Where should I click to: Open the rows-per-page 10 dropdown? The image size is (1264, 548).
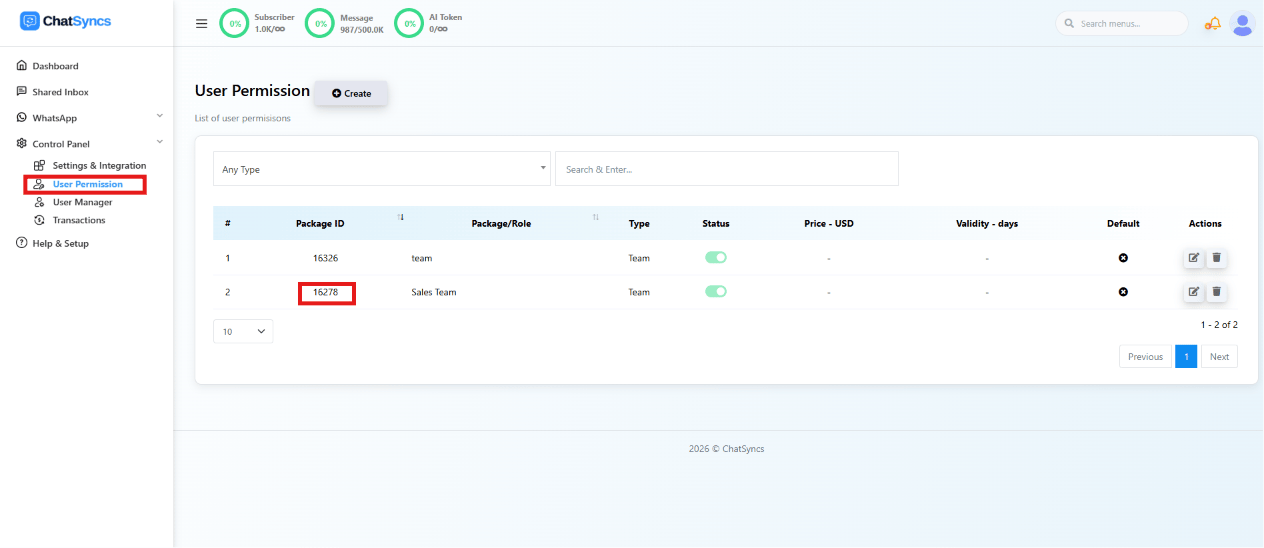click(x=243, y=331)
